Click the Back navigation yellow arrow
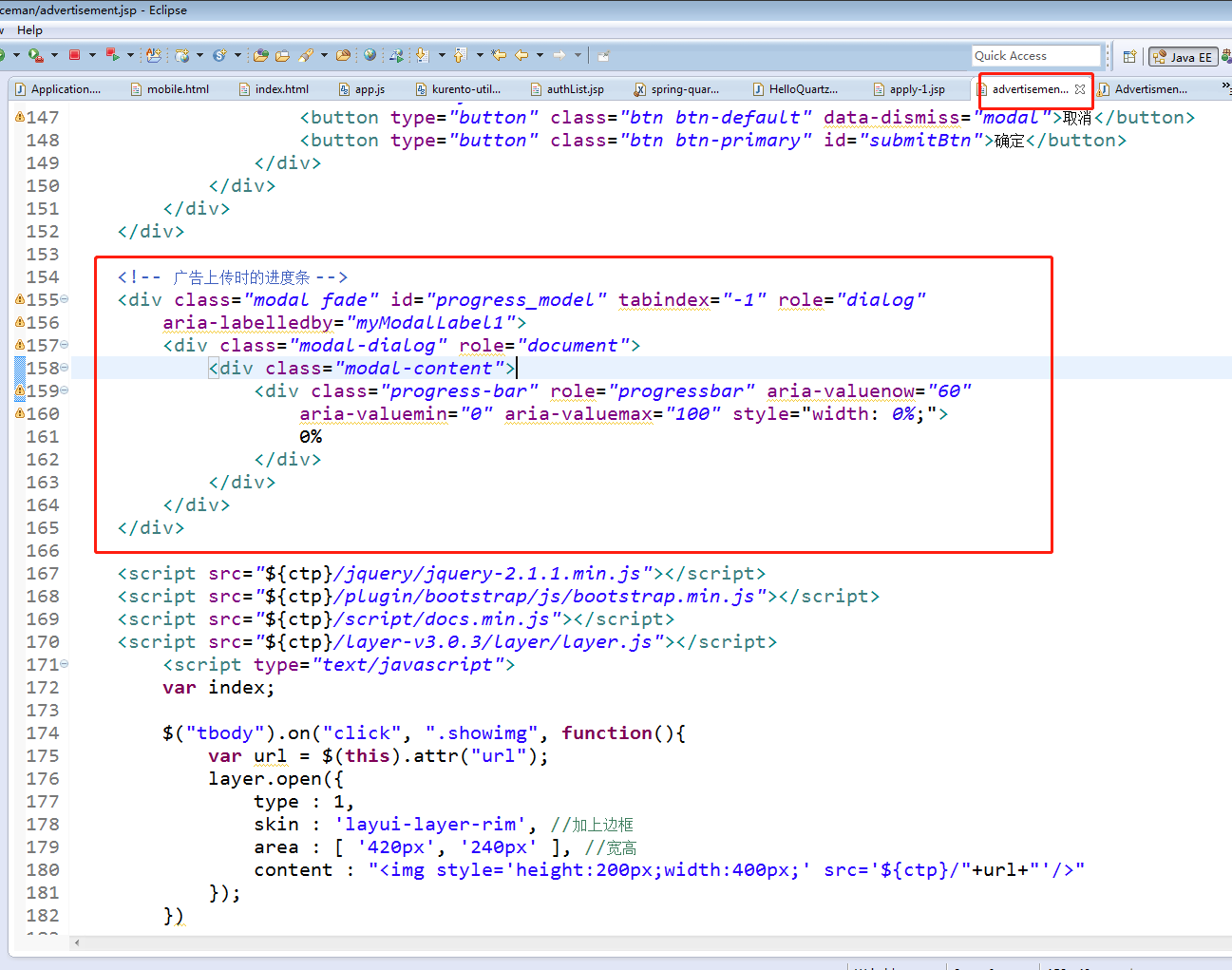 coord(521,55)
